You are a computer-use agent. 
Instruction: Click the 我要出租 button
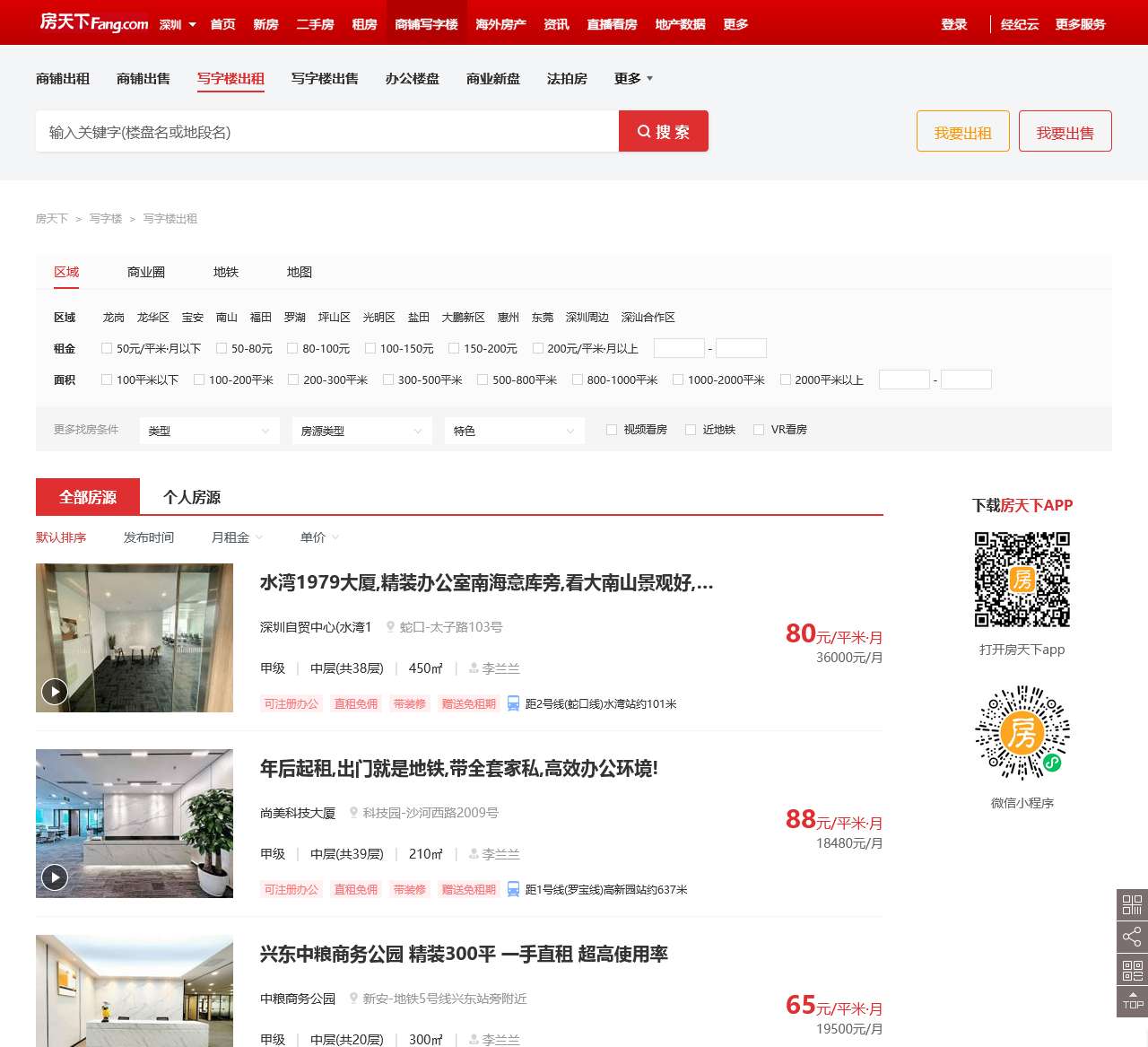962,132
